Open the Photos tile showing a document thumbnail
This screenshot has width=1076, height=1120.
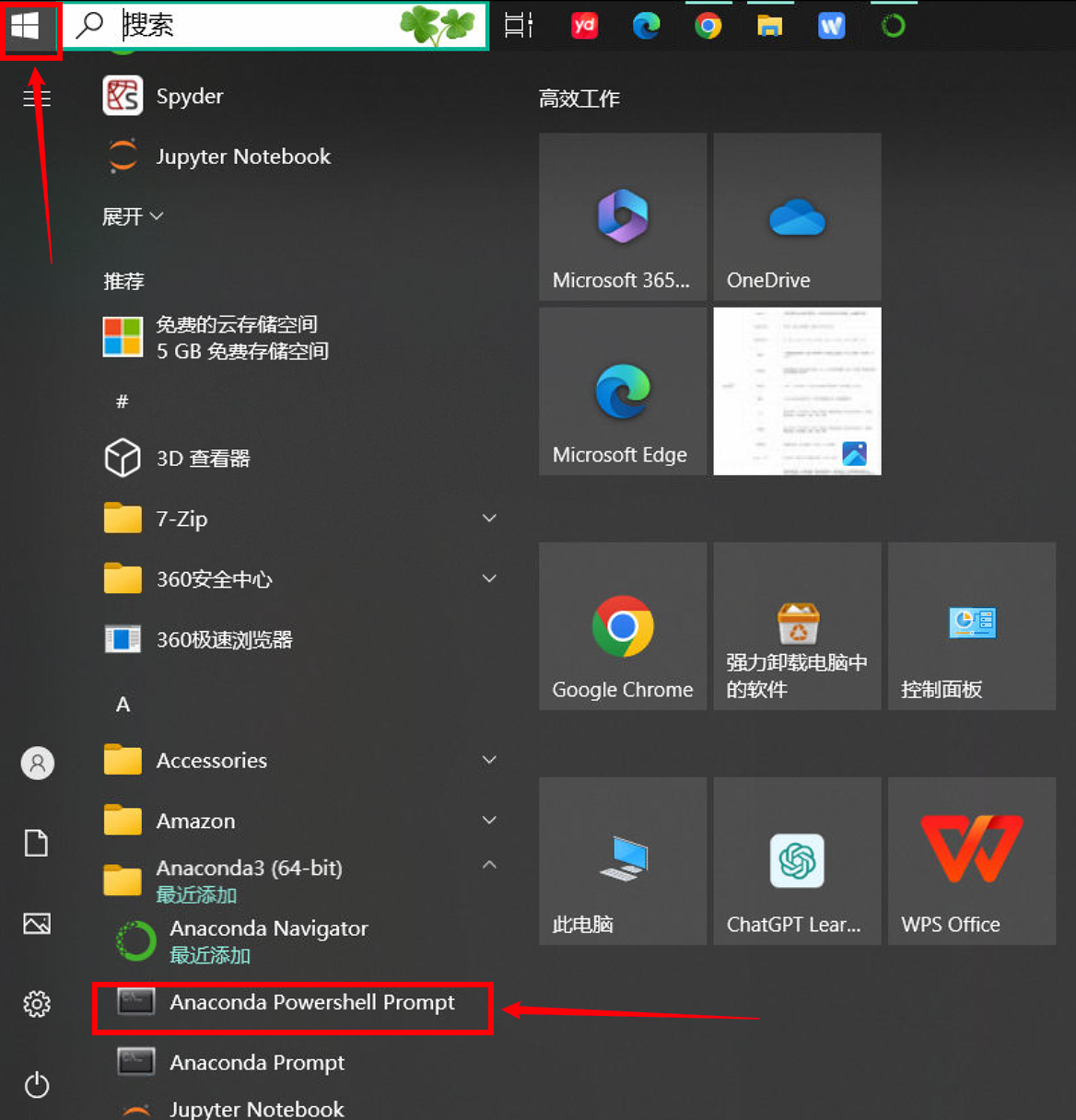(x=797, y=391)
